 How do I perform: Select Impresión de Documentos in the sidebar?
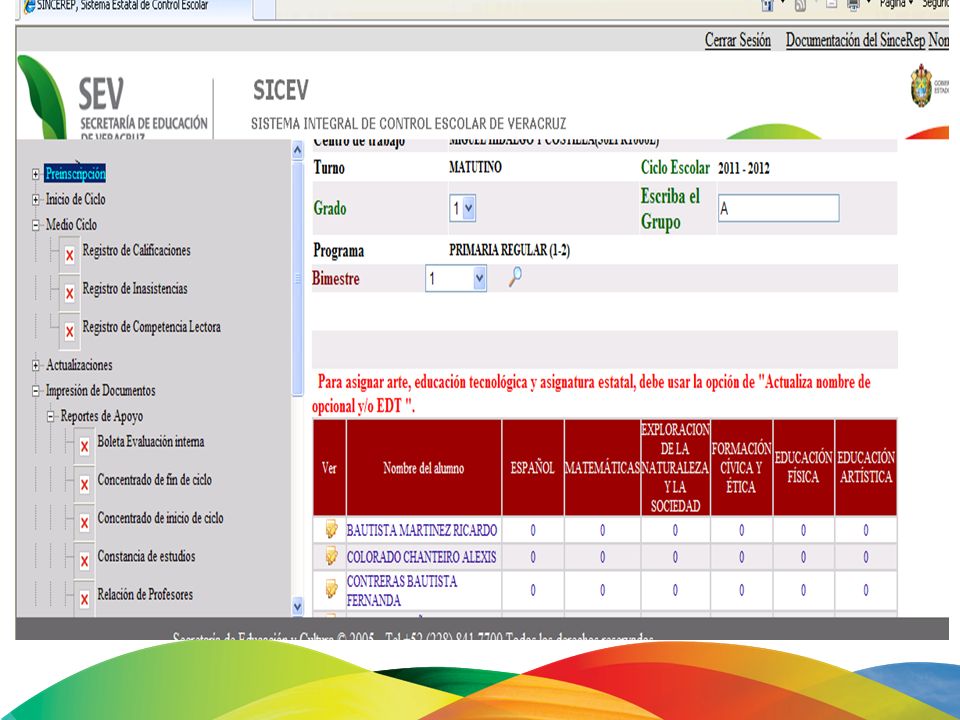(100, 391)
